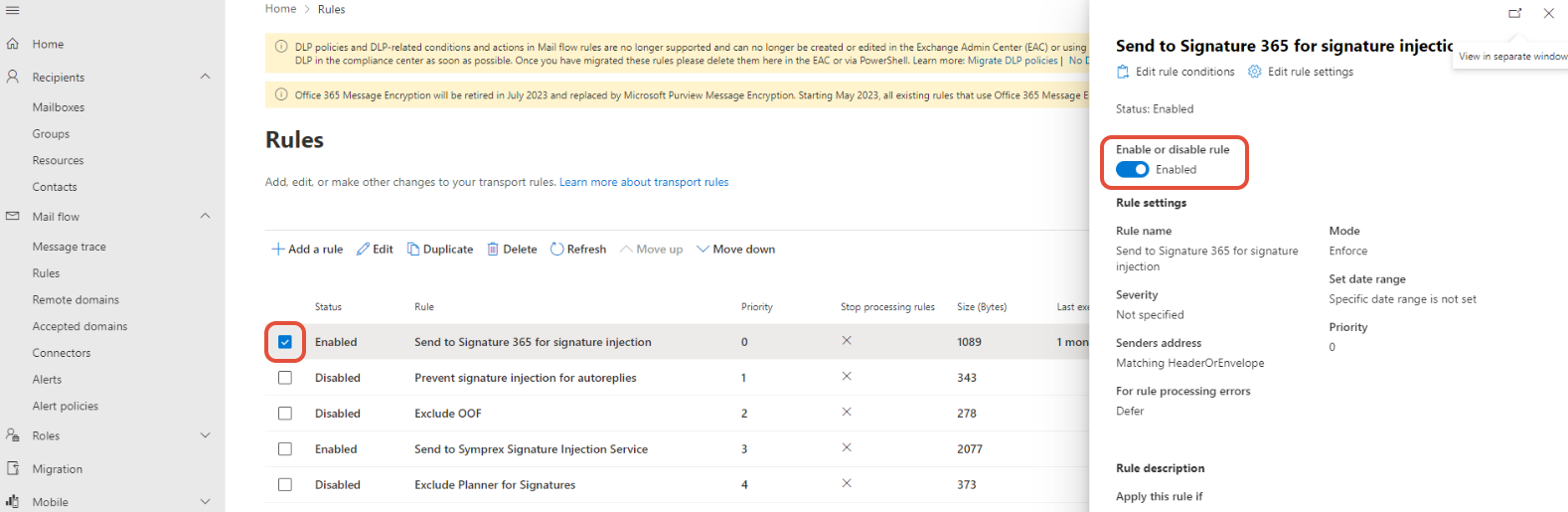The height and width of the screenshot is (512, 1568).
Task: Click the Recipients person icon
Action: click(13, 77)
